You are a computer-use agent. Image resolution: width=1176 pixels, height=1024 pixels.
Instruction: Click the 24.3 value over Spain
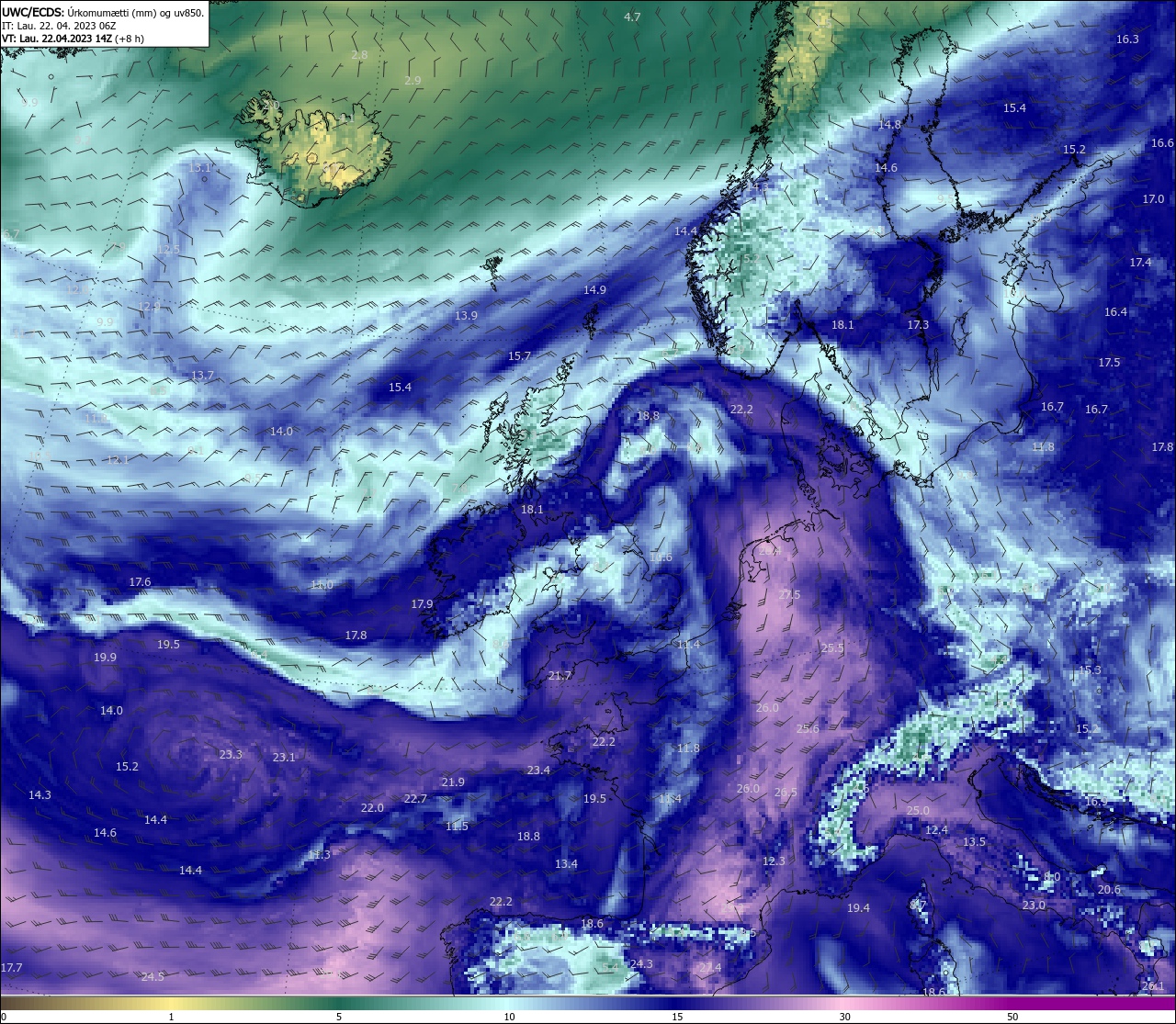tap(641, 964)
